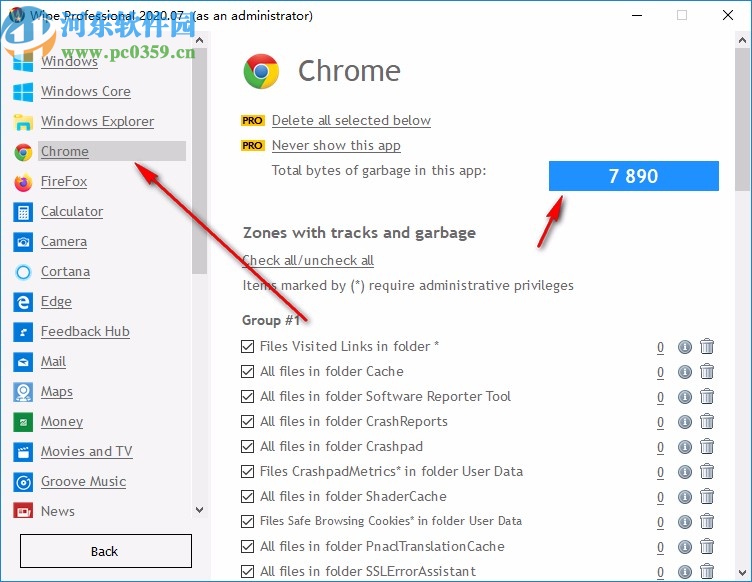Click Never show this app link
752x582 pixels.
336,145
